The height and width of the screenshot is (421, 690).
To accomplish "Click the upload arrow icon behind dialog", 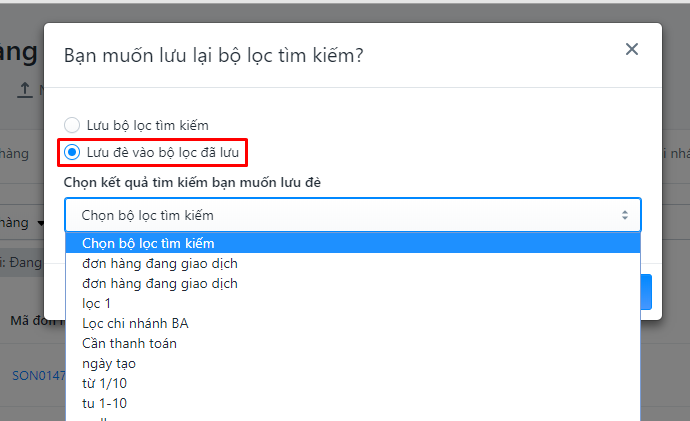I will tap(25, 90).
